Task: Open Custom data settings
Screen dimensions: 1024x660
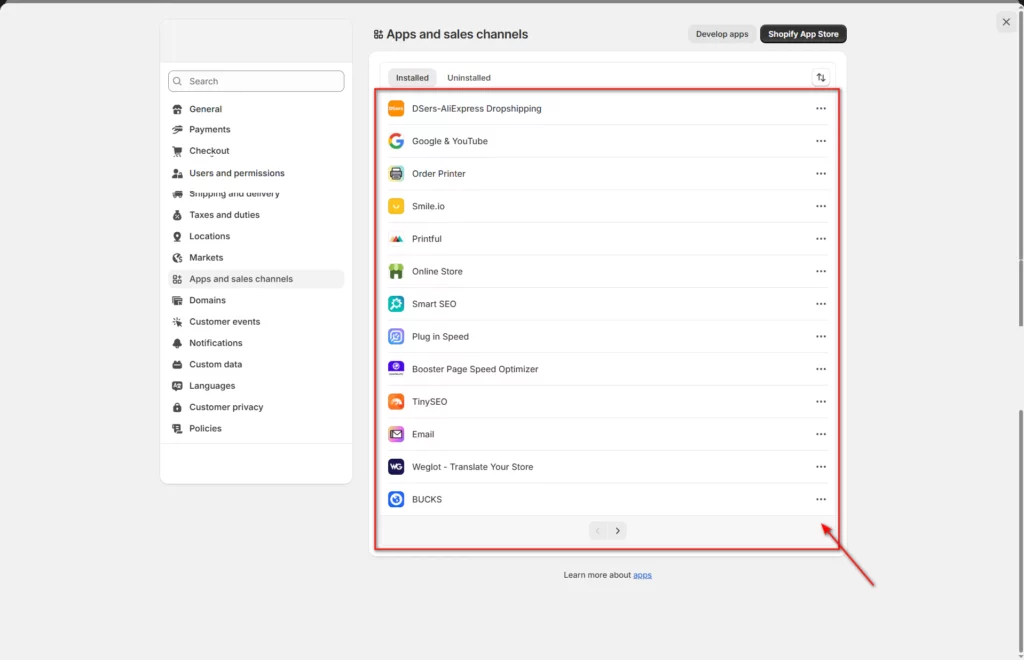Action: click(x=256, y=364)
